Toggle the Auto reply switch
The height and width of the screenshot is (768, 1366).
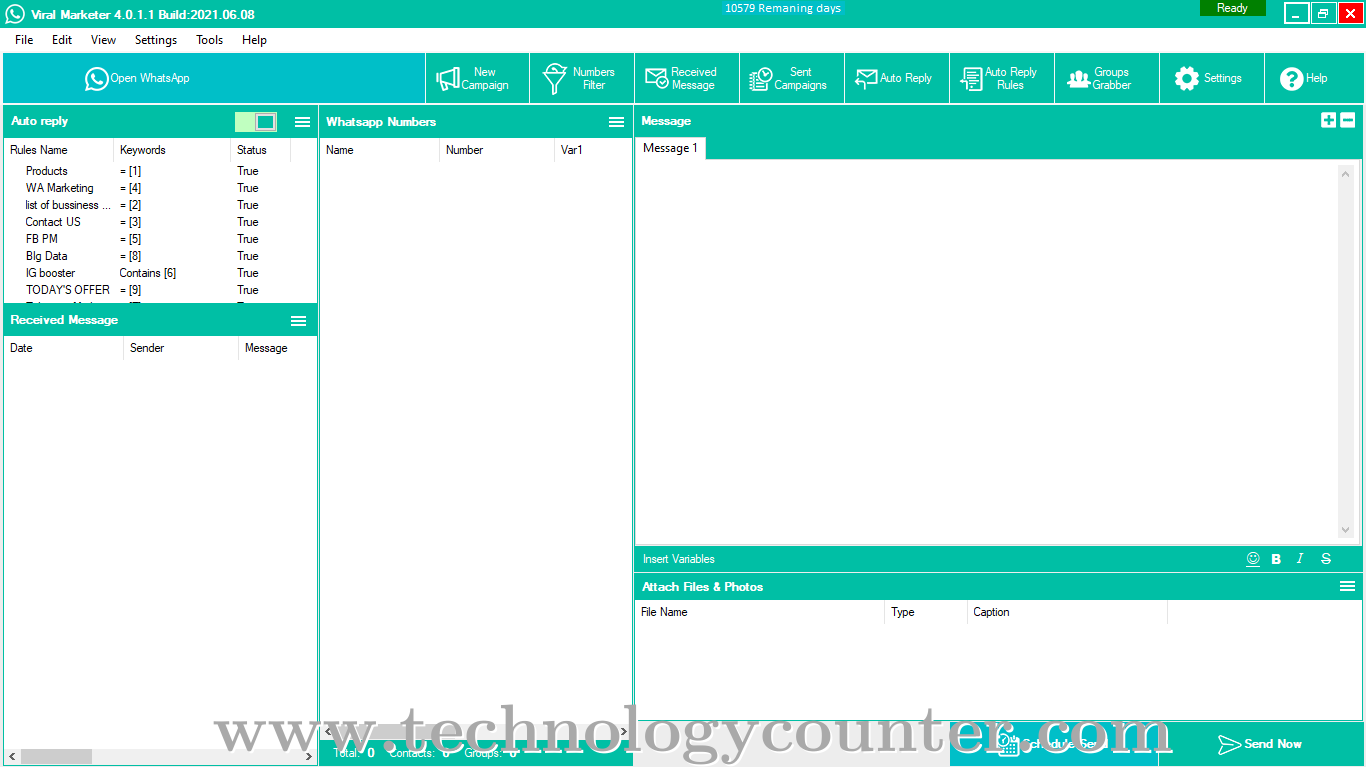[256, 122]
